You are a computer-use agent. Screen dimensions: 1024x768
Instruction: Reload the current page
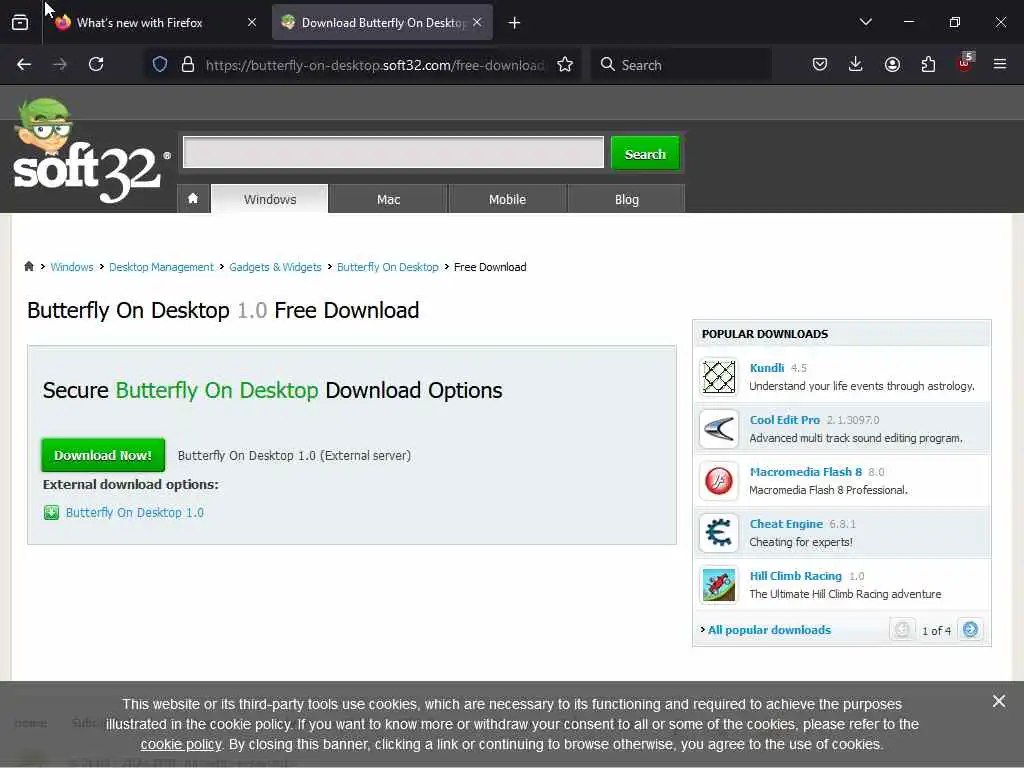(96, 65)
